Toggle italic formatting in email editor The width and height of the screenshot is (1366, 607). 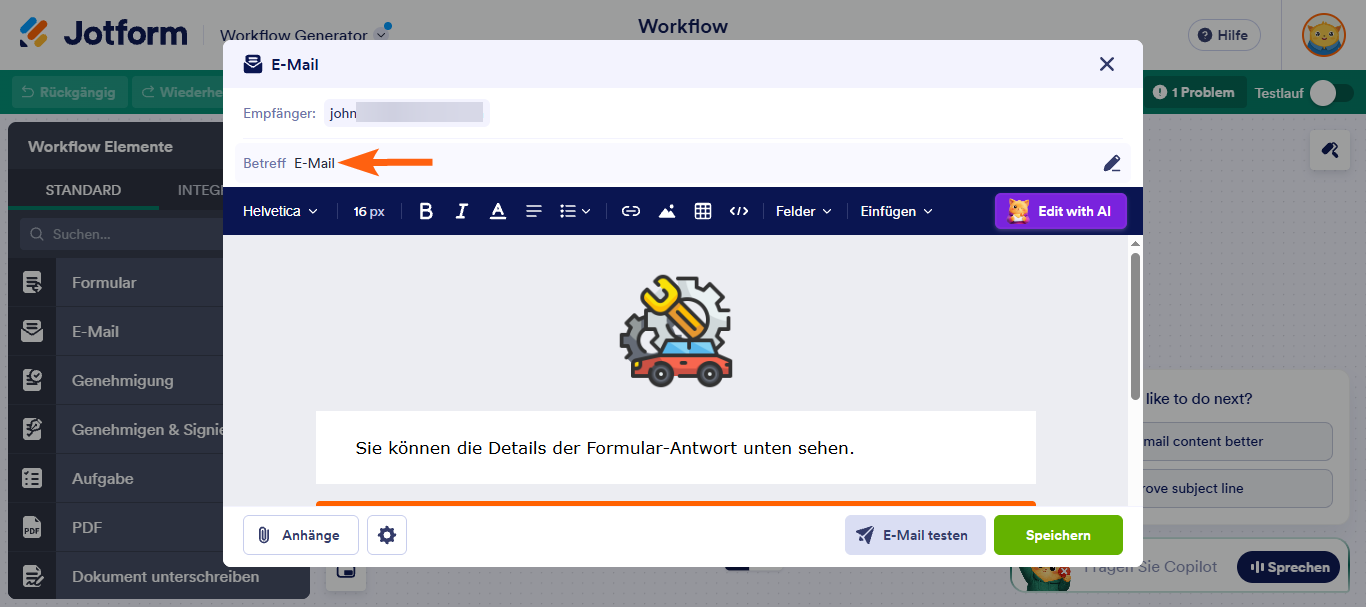[x=461, y=211]
